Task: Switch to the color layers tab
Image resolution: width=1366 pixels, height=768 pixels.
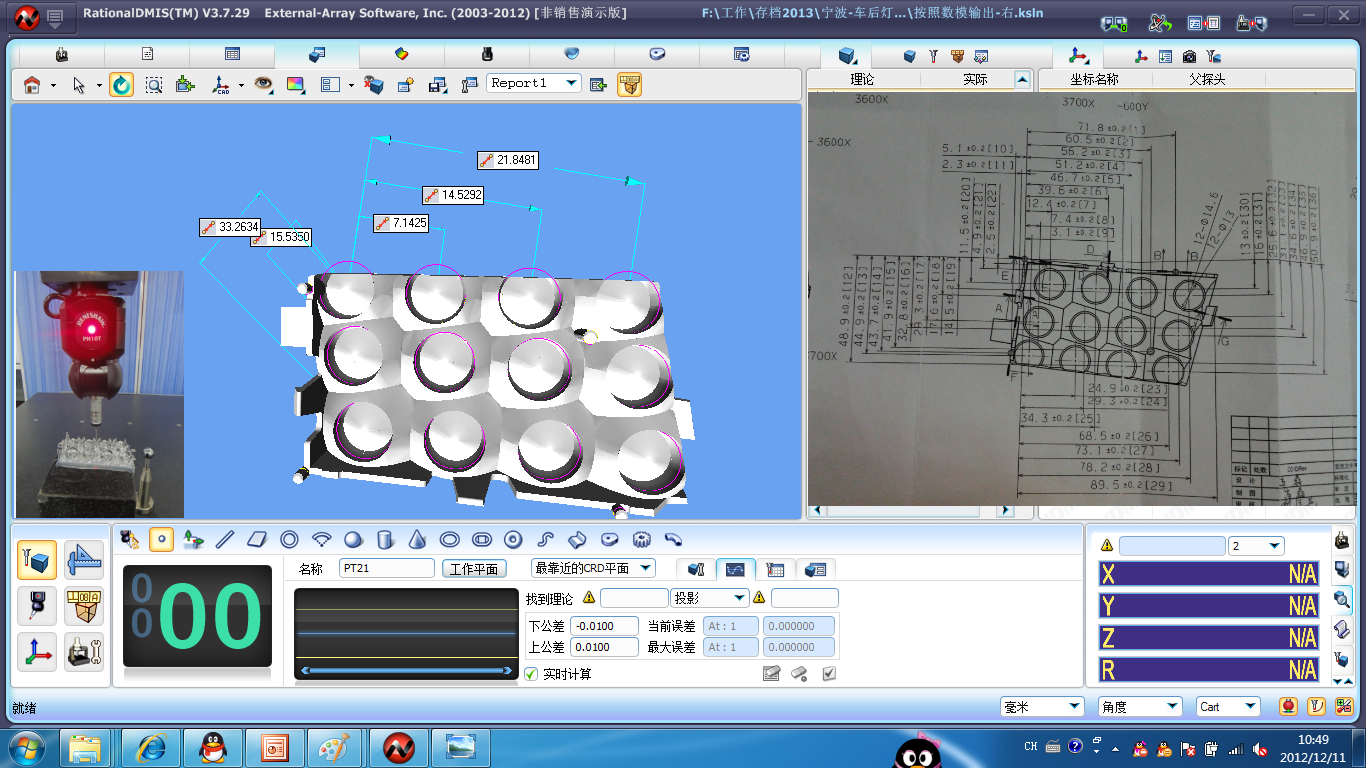Action: coord(402,54)
